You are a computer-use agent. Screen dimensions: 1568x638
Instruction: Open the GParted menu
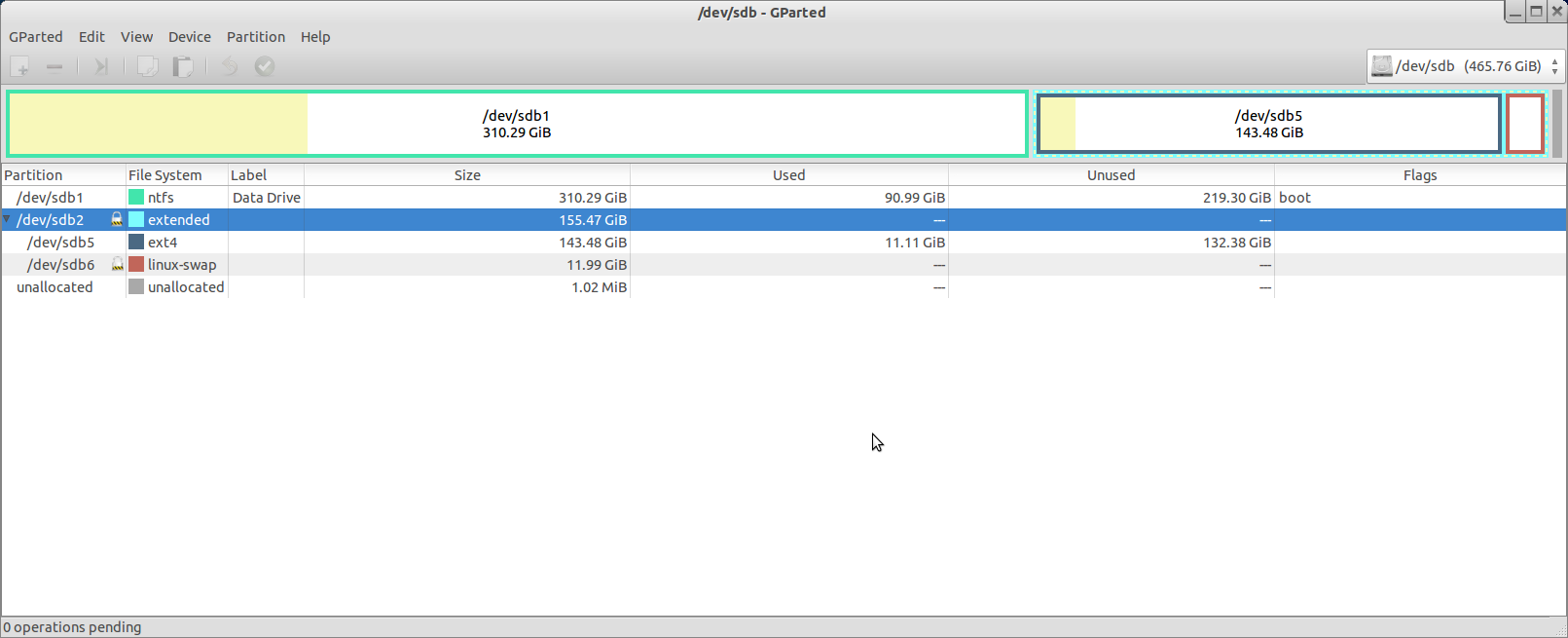pos(36,37)
